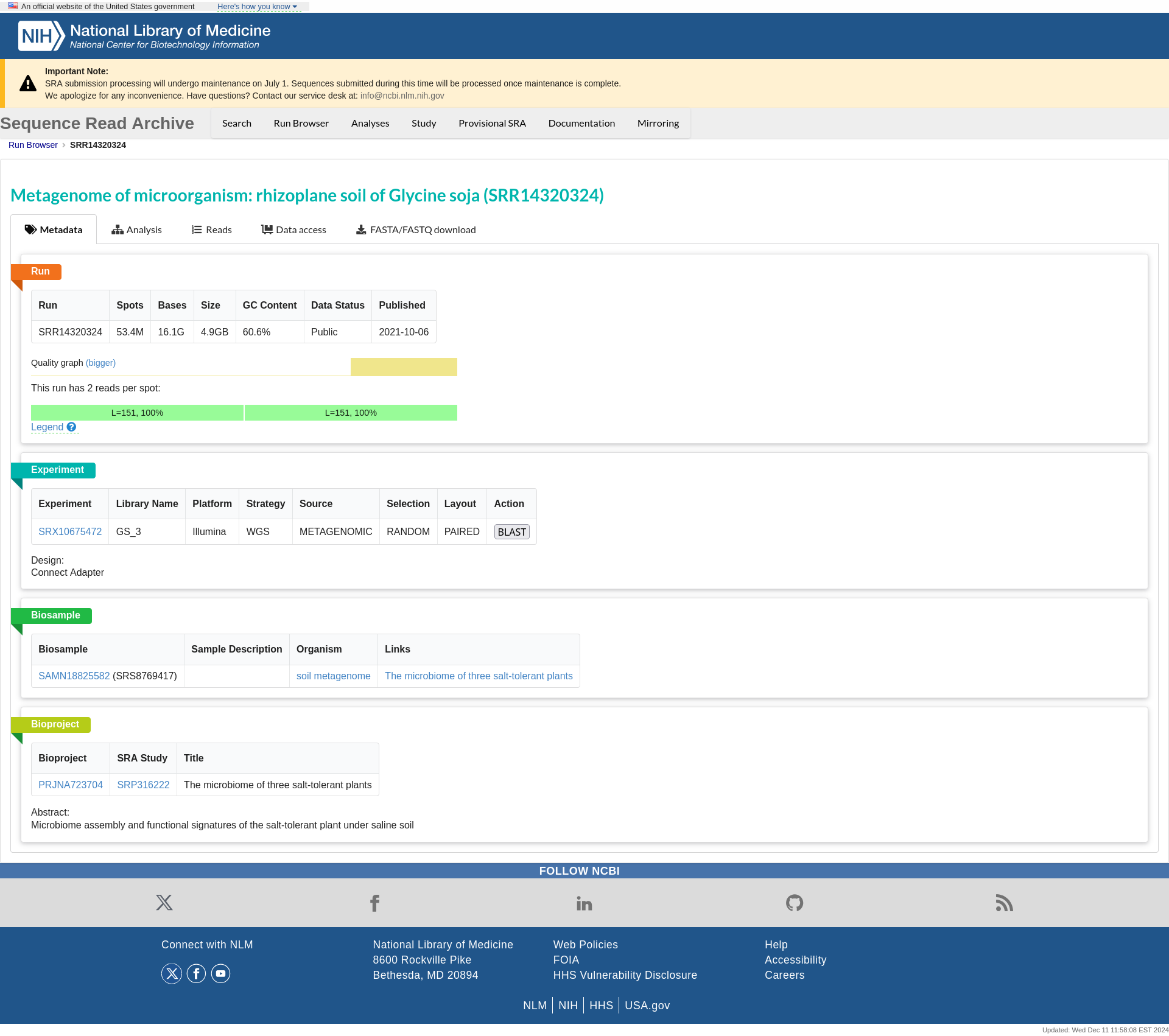Open NCBI X (Twitter) from Follow bar
The width and height of the screenshot is (1169, 1036).
(x=164, y=903)
